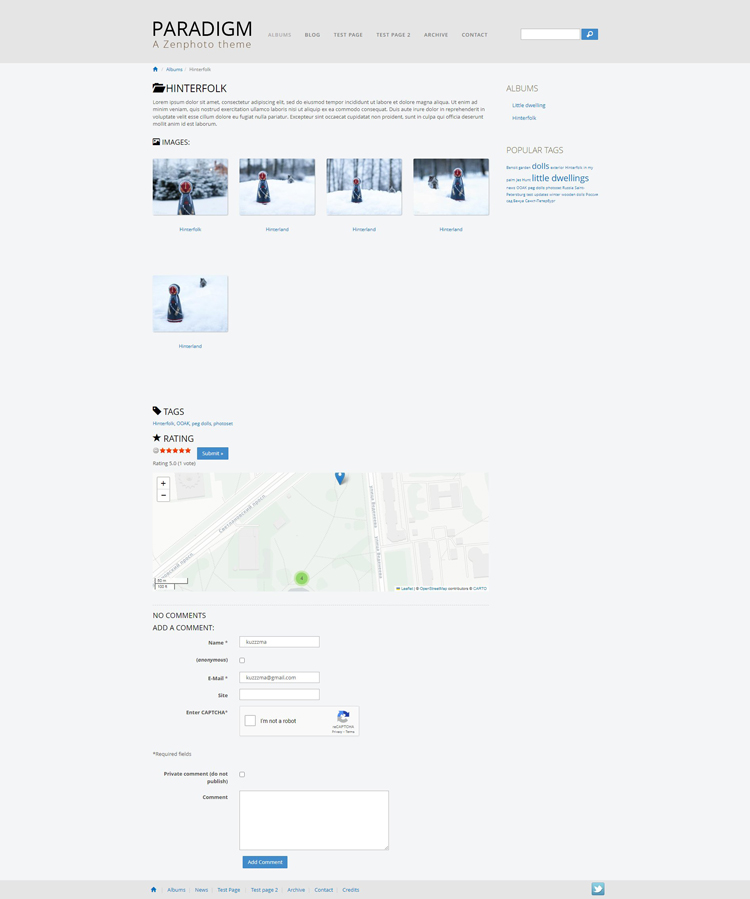Open the Archive menu in top navigation
Viewport: 750px width, 899px height.
pyautogui.click(x=436, y=35)
